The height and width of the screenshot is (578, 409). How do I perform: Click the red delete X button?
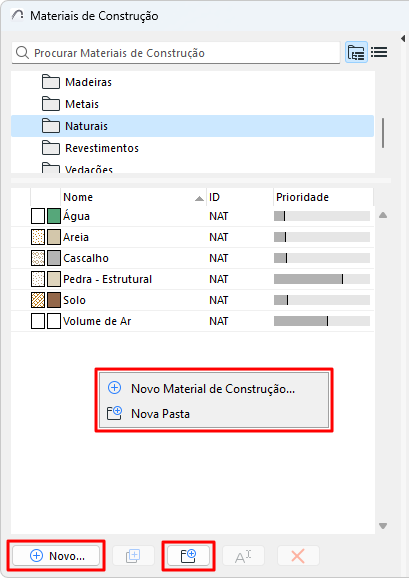pyautogui.click(x=298, y=556)
